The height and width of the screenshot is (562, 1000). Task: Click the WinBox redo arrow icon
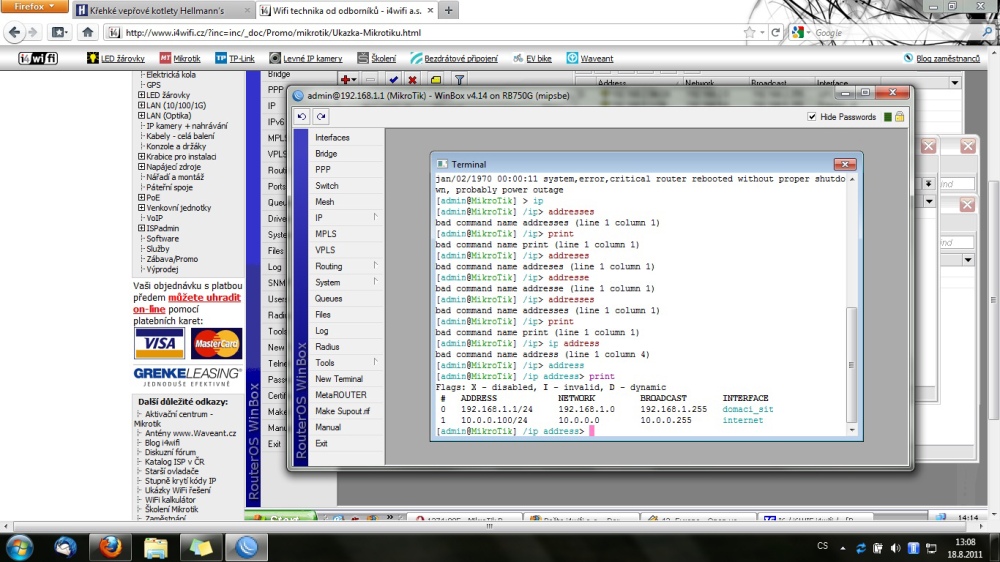321,117
